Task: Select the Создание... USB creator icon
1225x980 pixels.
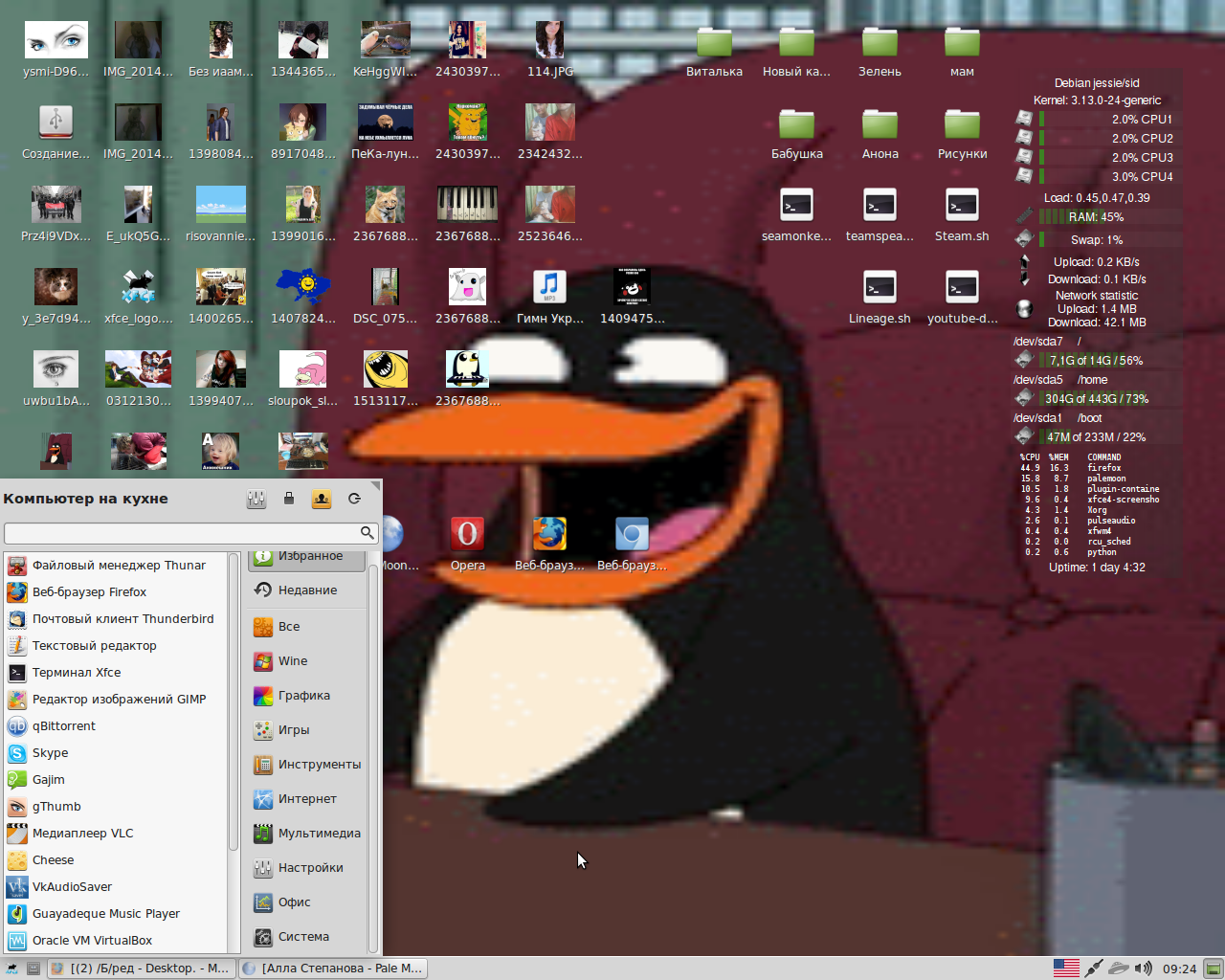Action: click(56, 133)
